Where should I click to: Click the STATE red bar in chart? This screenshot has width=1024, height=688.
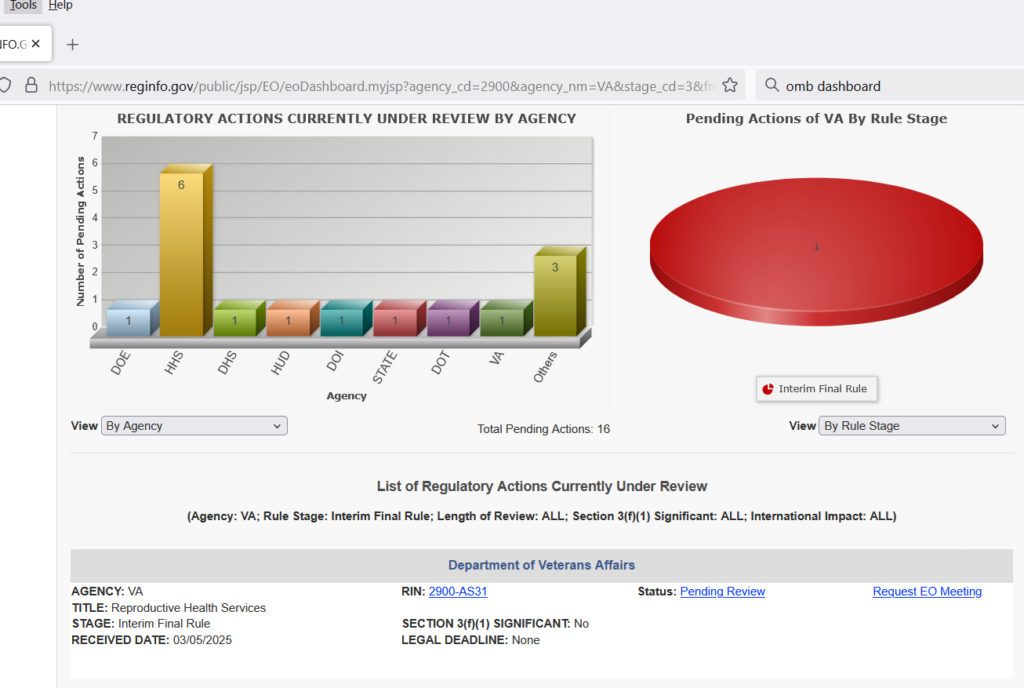point(400,319)
